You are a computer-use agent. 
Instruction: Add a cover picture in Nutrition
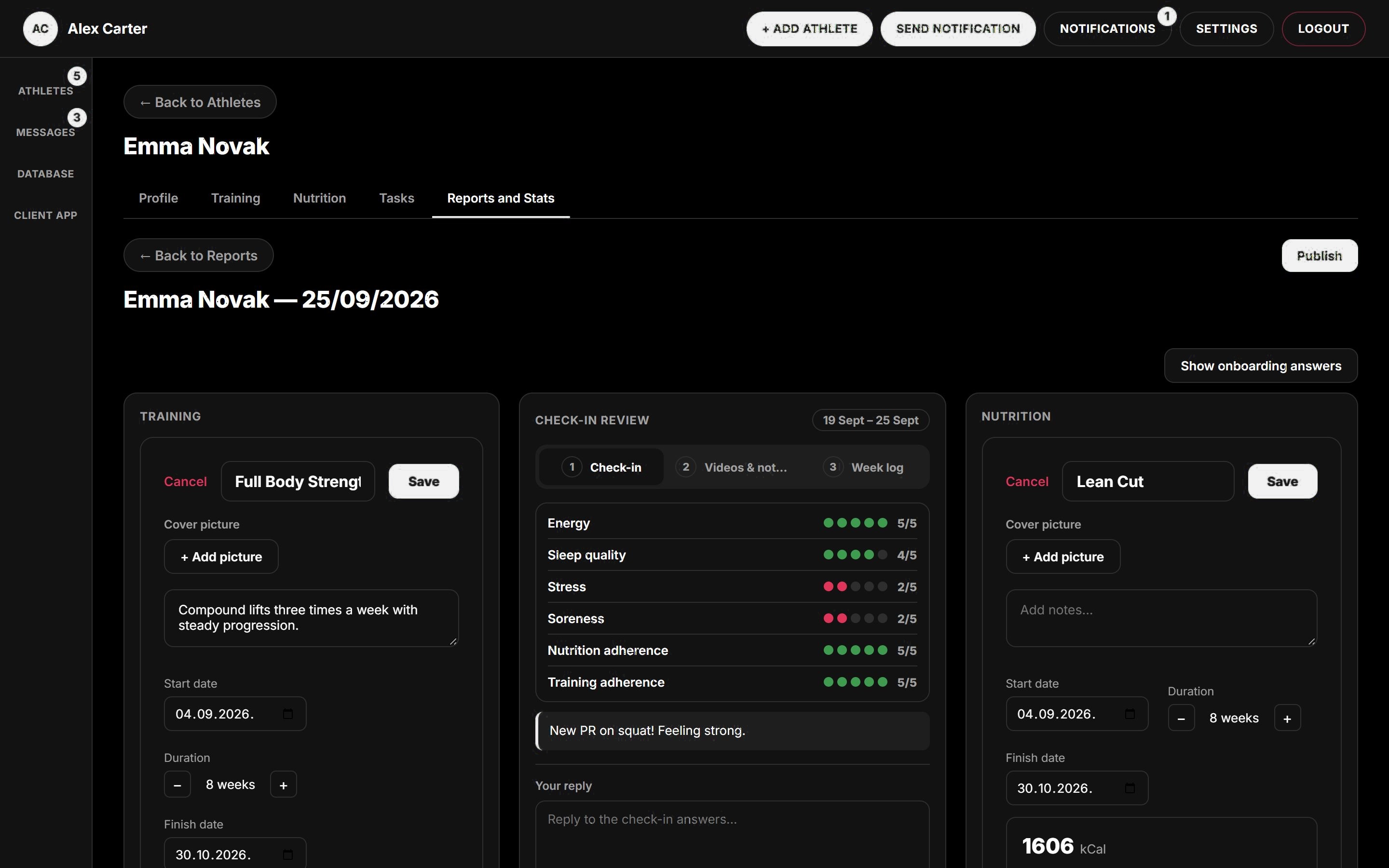coord(1063,557)
